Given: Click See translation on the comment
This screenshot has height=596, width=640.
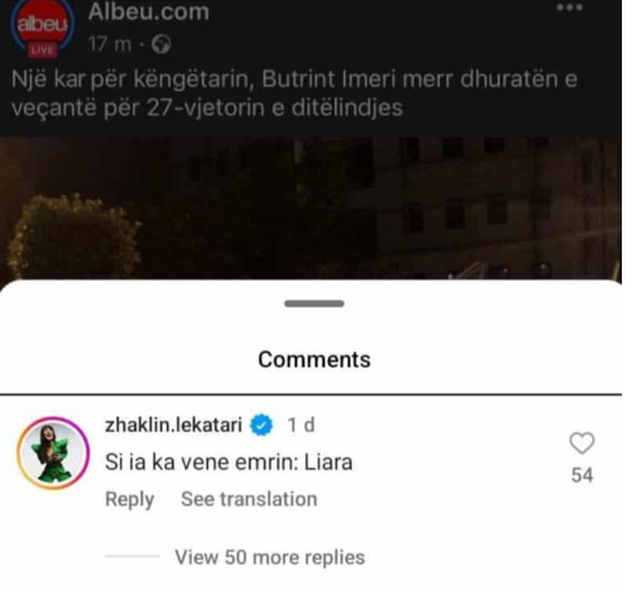Looking at the screenshot, I should (x=249, y=499).
